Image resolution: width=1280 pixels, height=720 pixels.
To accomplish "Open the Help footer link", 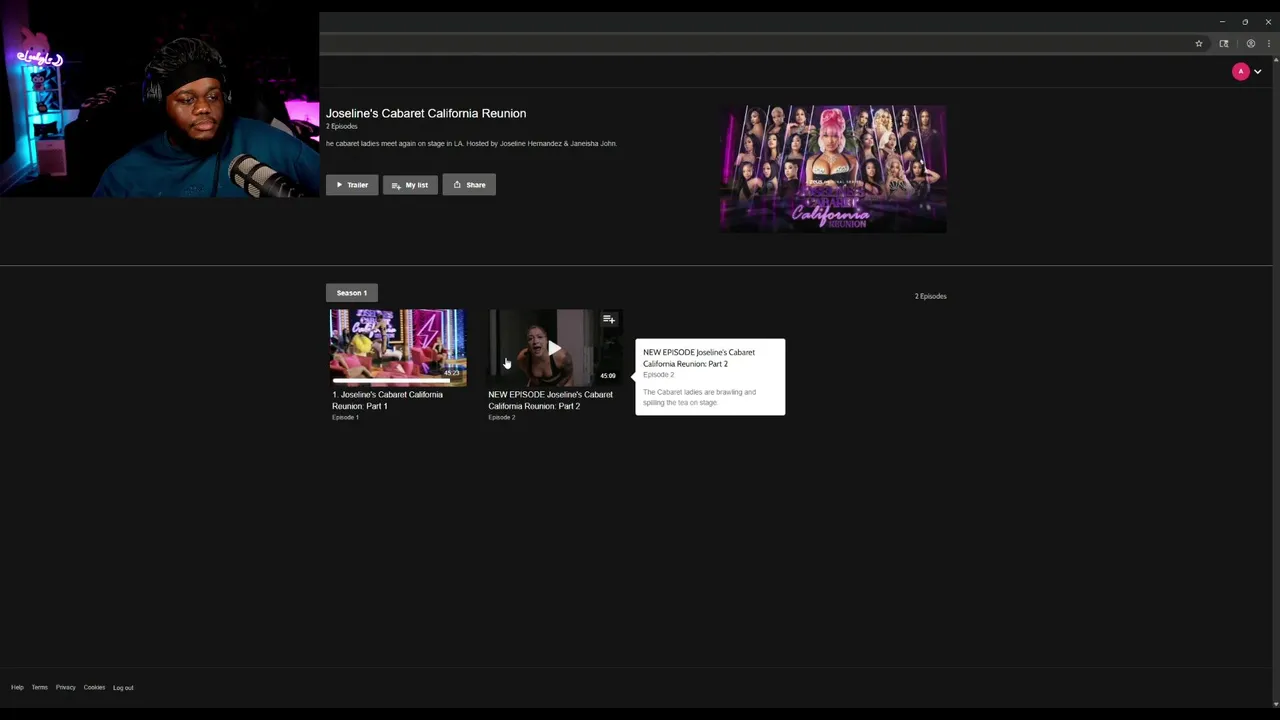I will tap(17, 688).
